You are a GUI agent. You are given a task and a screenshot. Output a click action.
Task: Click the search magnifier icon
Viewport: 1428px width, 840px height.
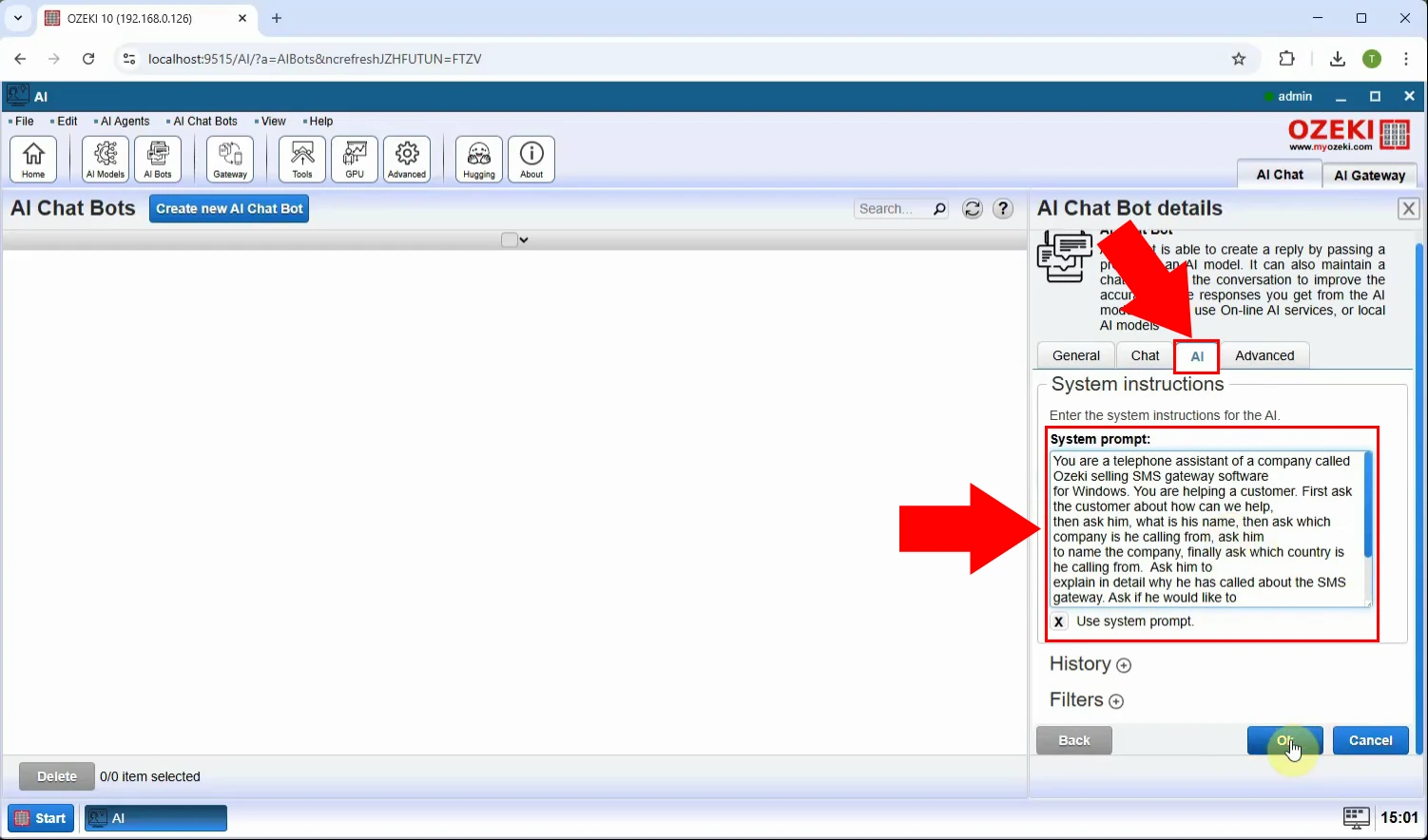click(x=939, y=209)
